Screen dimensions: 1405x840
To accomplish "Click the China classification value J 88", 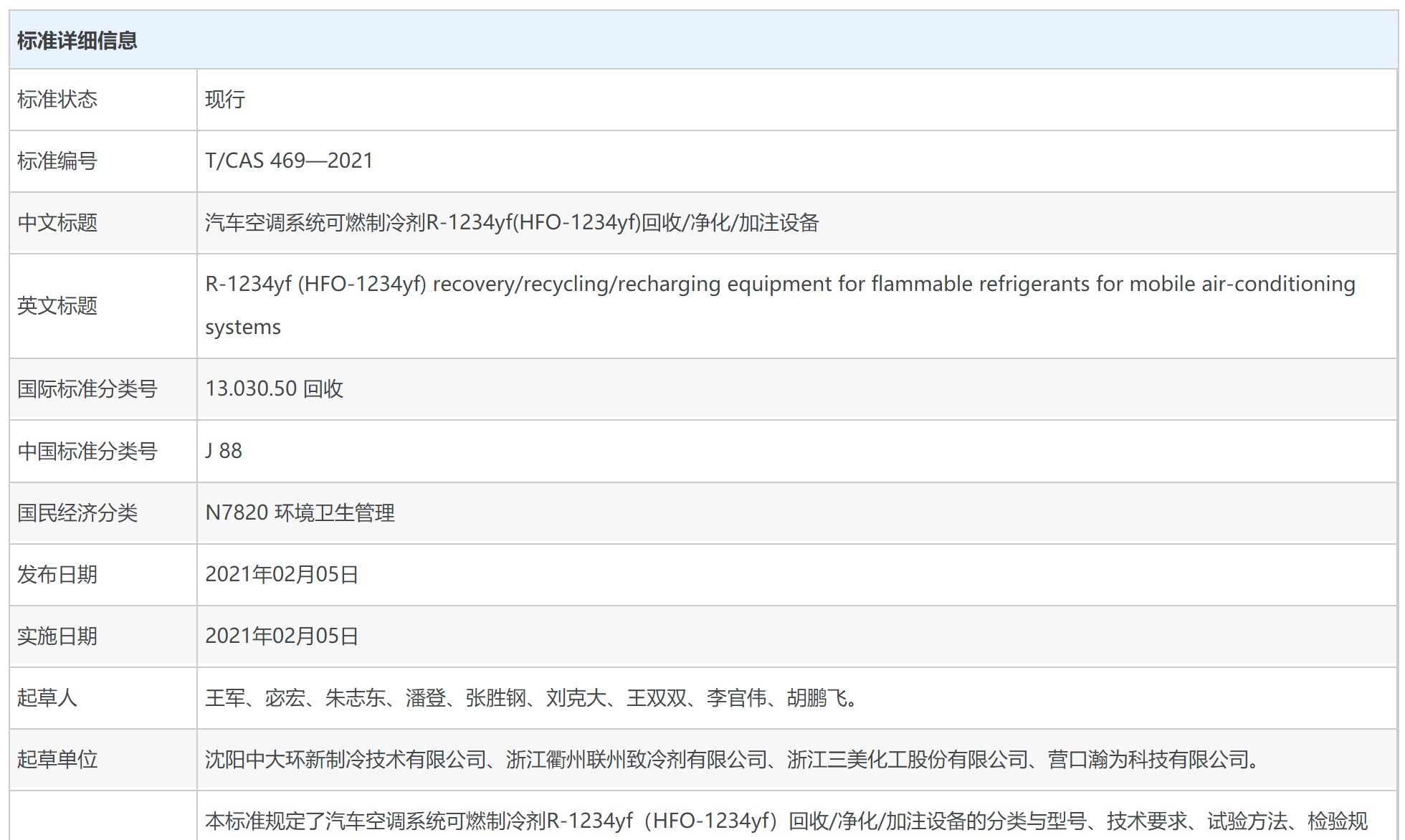I will tap(224, 451).
